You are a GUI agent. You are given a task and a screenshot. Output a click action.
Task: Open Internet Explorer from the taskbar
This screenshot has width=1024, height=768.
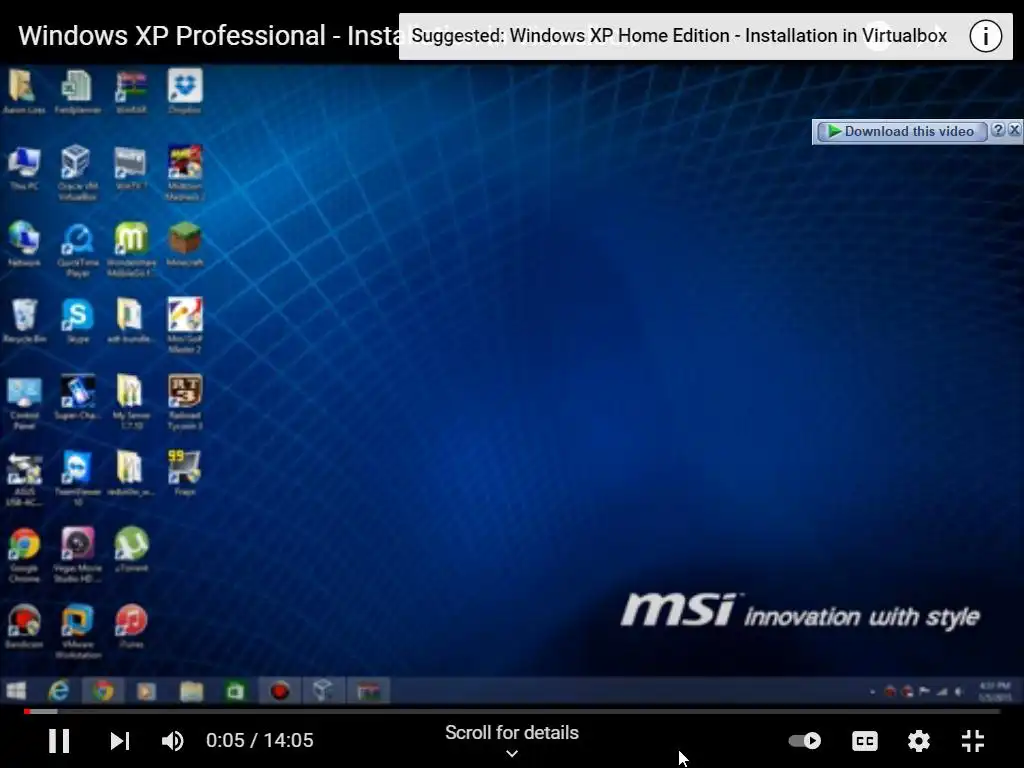[59, 691]
